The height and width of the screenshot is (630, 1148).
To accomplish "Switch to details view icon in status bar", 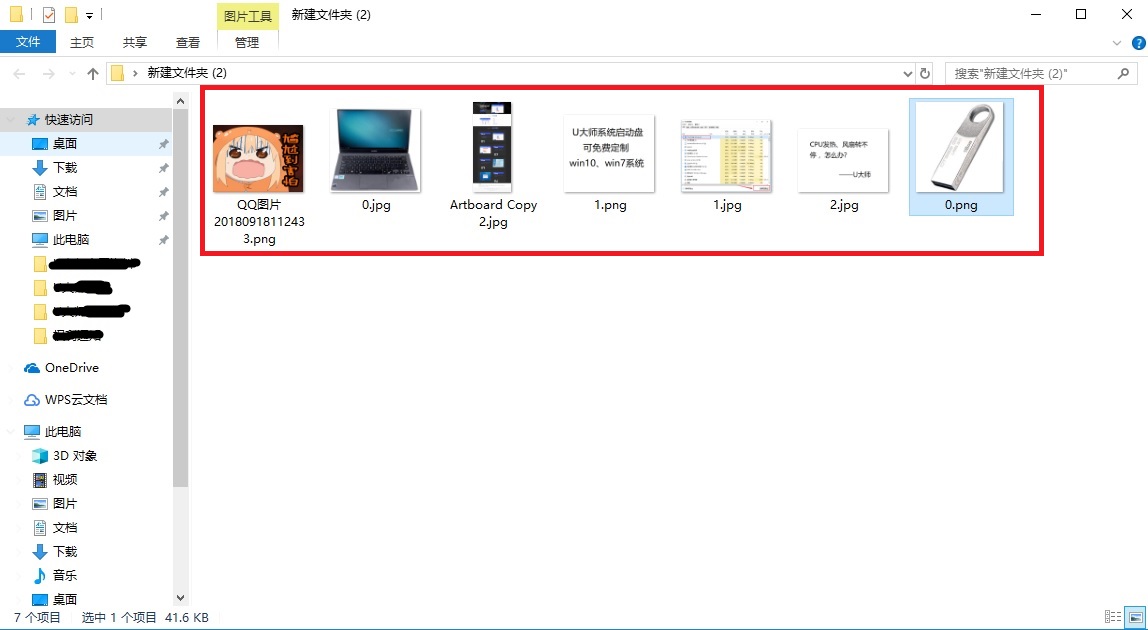I will tap(1113, 617).
